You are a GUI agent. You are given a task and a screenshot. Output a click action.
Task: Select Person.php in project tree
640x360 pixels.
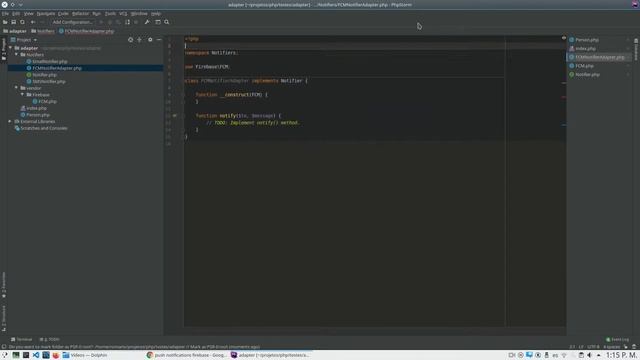[x=35, y=115]
